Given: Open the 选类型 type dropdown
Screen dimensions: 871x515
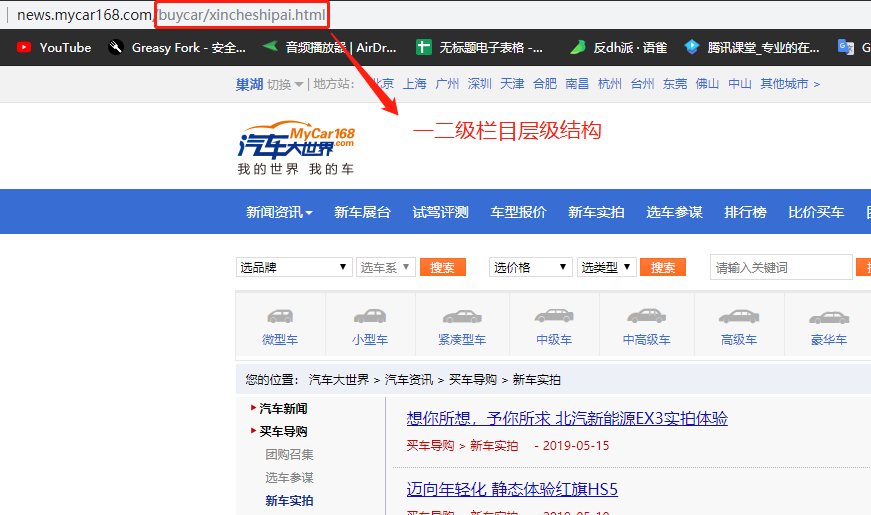Looking at the screenshot, I should pyautogui.click(x=607, y=267).
